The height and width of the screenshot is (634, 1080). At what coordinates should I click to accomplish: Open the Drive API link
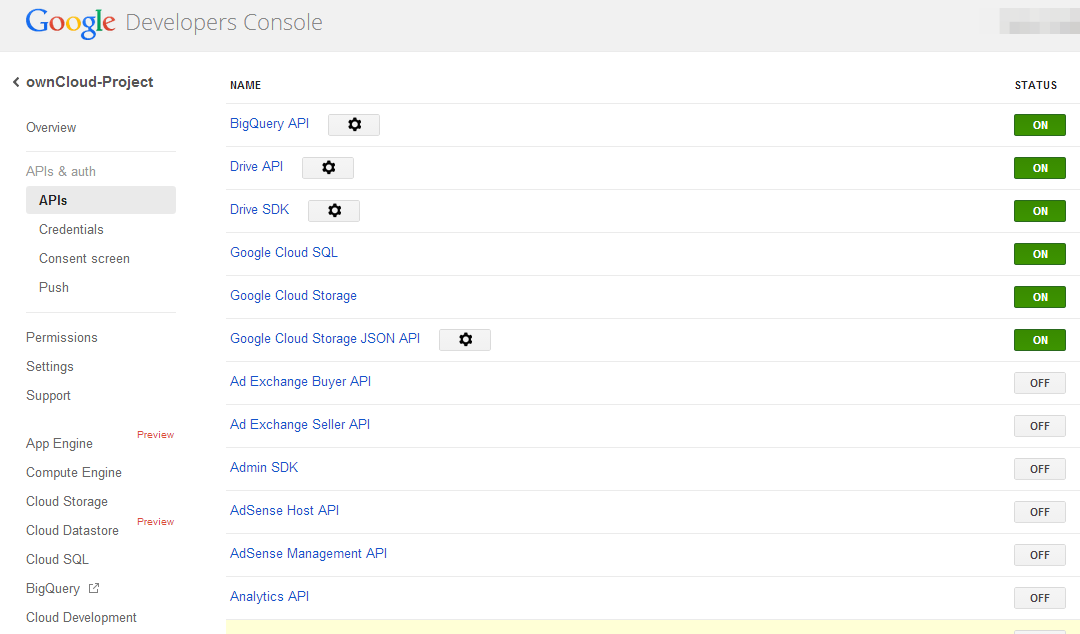[x=256, y=166]
